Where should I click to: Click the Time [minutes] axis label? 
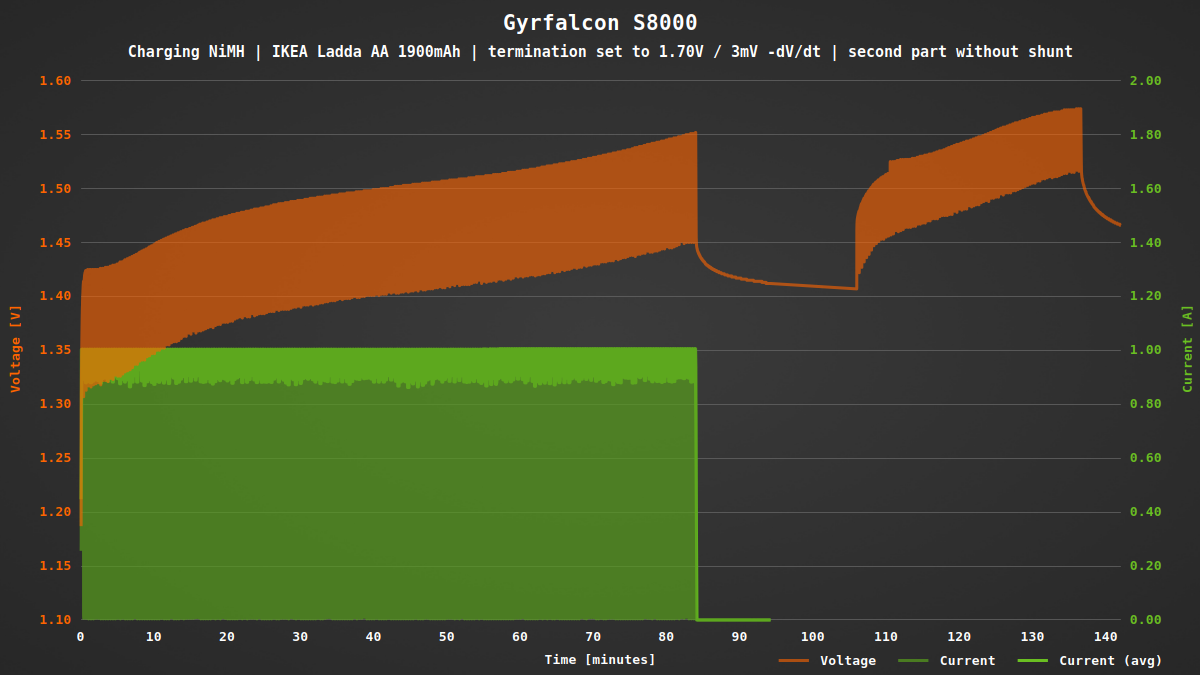[600, 659]
